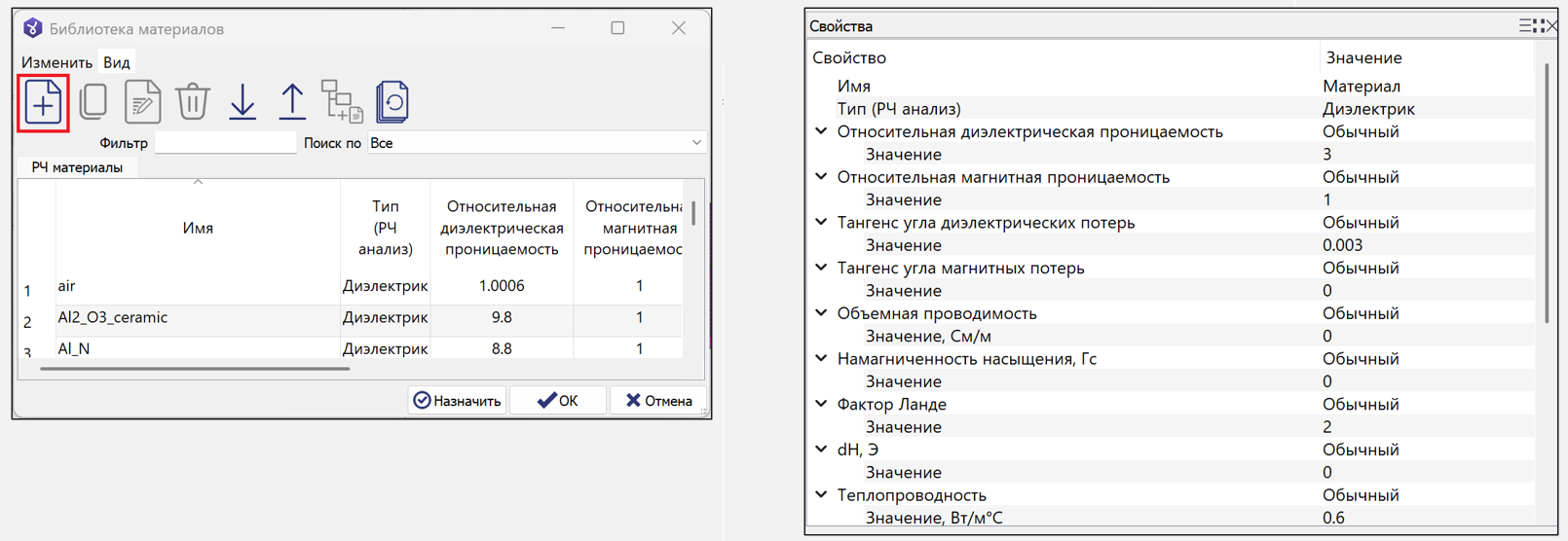
Task: Click the up arrow export icon
Action: tap(292, 102)
